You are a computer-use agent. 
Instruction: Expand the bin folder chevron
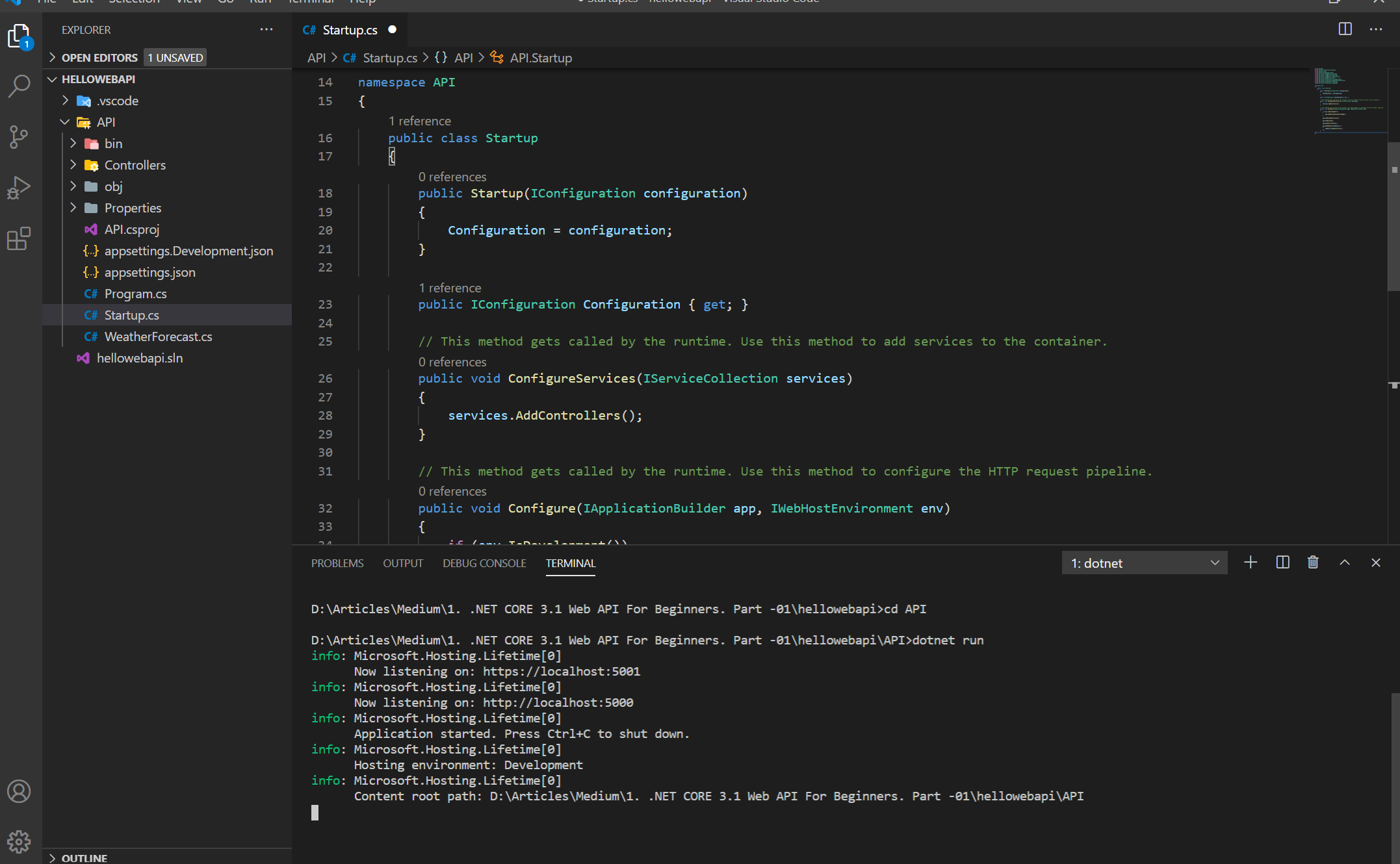73,144
